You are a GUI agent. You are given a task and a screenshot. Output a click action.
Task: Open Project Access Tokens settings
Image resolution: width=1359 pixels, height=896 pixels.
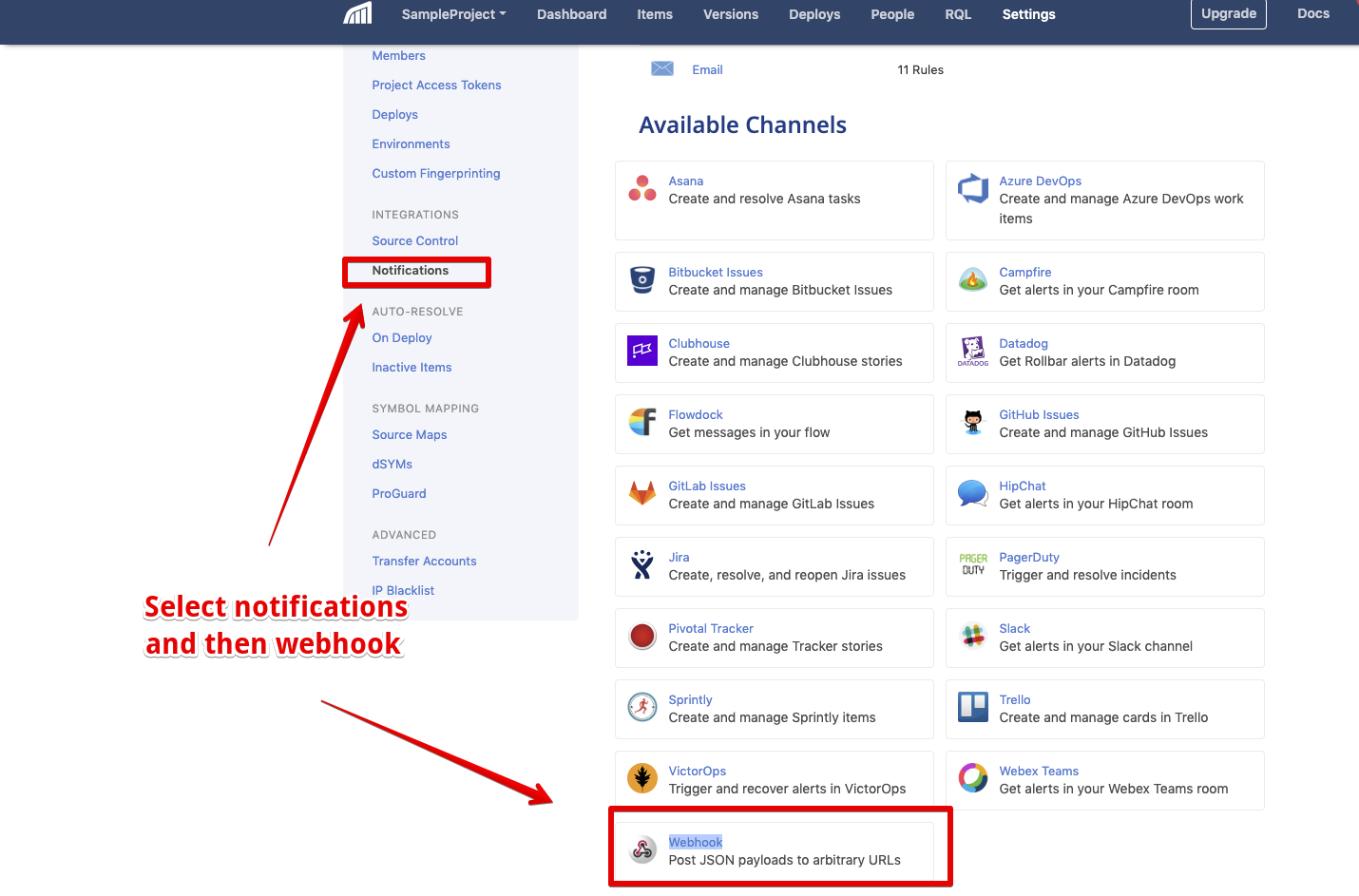[x=436, y=86]
